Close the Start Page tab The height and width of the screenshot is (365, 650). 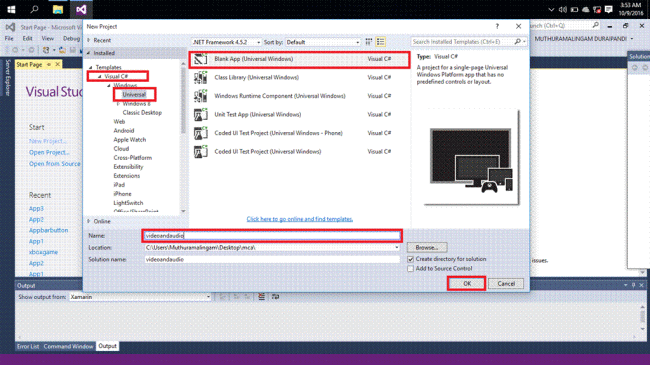click(x=58, y=64)
